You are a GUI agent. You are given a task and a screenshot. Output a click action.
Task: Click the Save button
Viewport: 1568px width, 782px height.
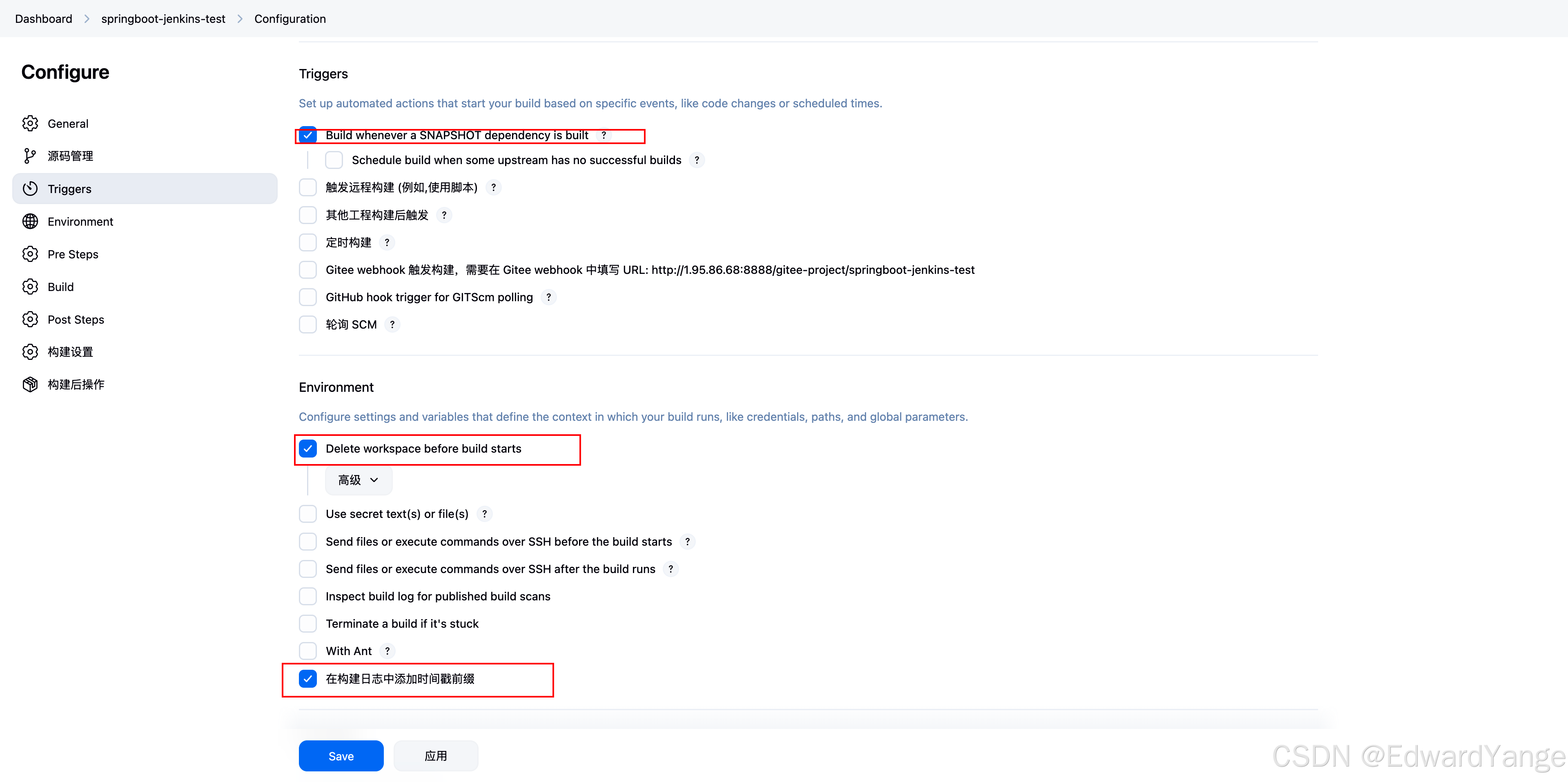pos(341,755)
